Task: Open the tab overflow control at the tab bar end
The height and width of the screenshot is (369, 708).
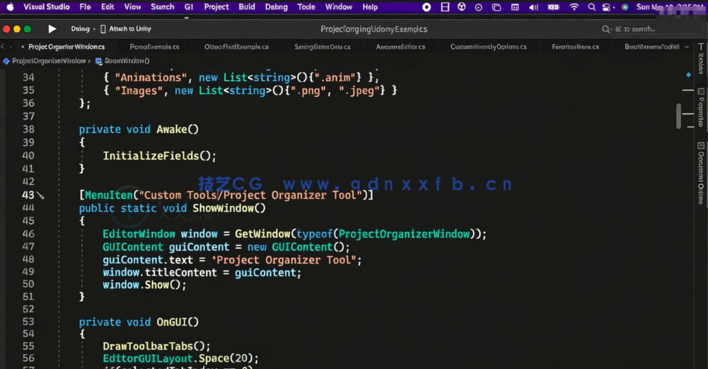Action: [687, 47]
